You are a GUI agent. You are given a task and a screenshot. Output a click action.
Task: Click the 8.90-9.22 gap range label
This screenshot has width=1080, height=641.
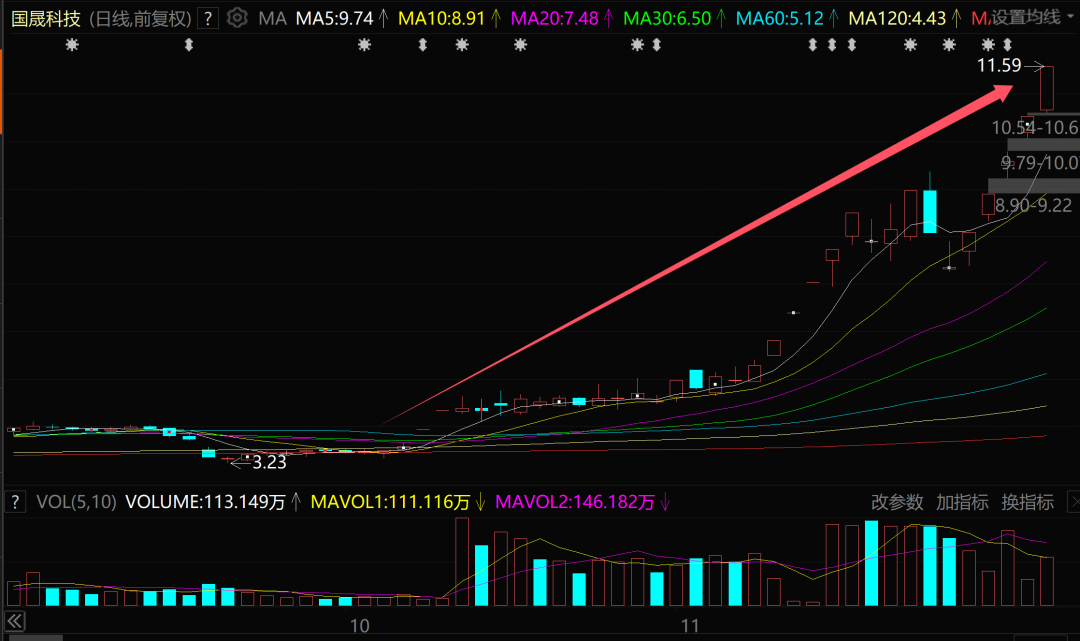click(1033, 205)
